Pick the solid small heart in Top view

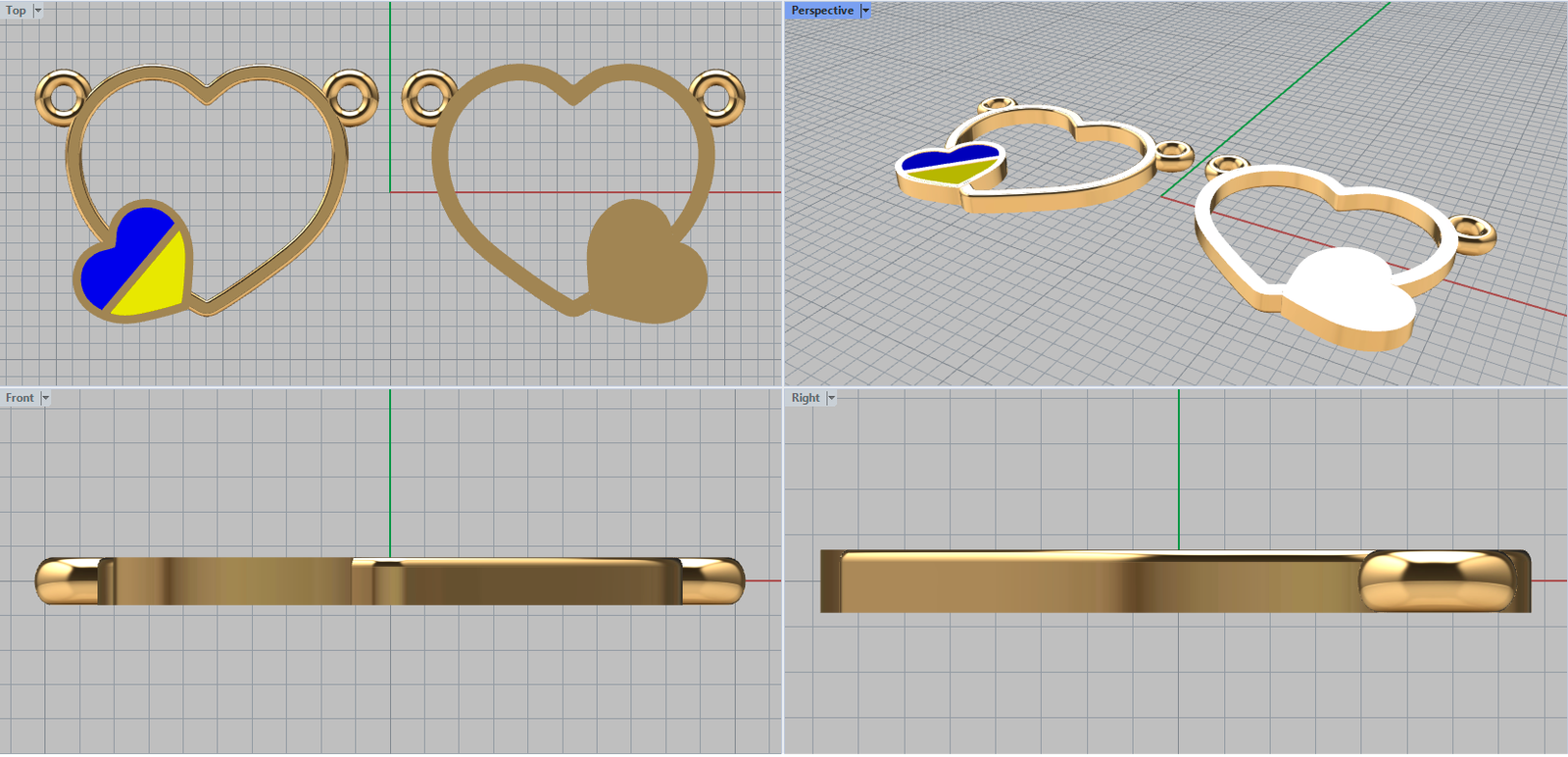pos(642,263)
